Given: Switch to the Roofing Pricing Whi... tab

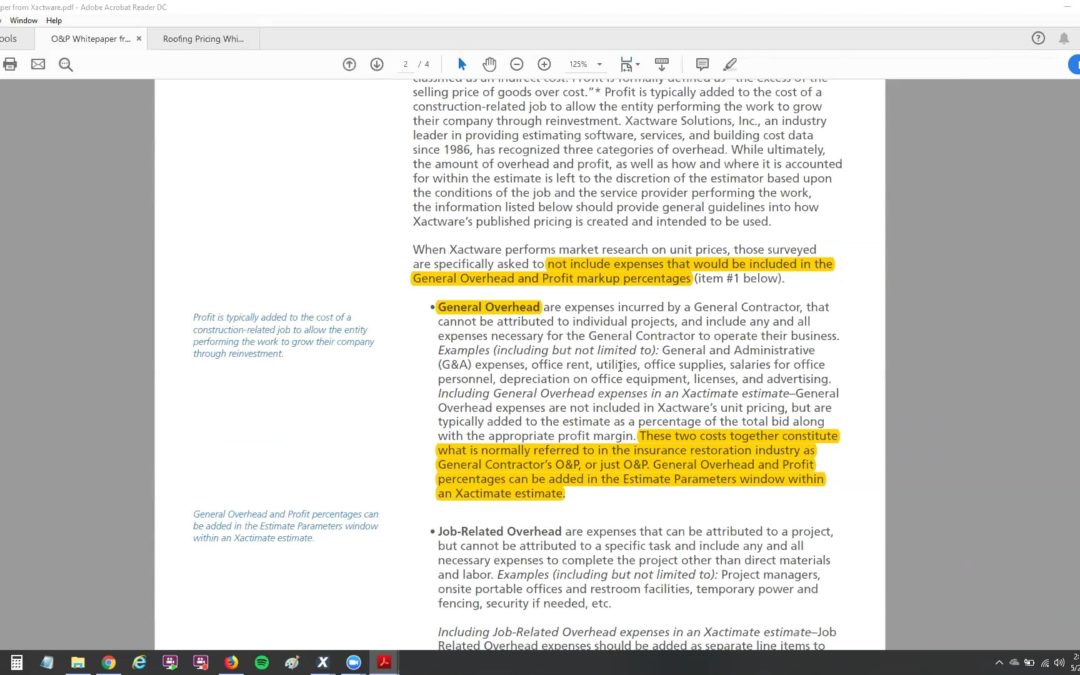Looking at the screenshot, I should tap(203, 39).
